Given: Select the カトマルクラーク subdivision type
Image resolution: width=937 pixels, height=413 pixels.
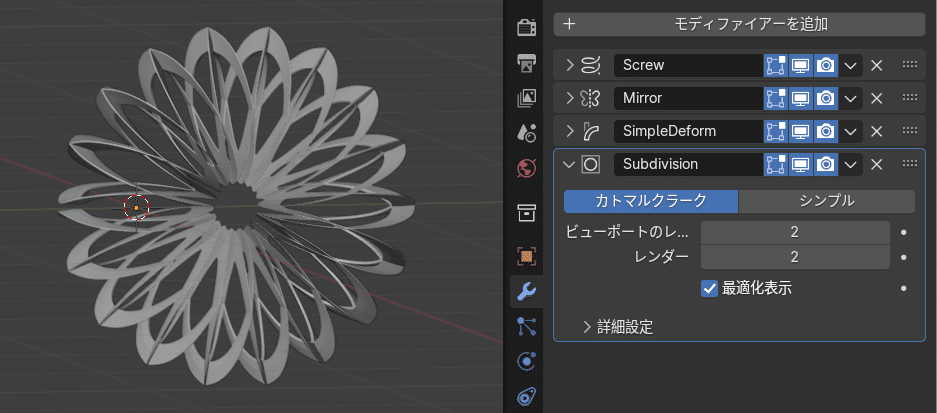Looking at the screenshot, I should click(651, 201).
